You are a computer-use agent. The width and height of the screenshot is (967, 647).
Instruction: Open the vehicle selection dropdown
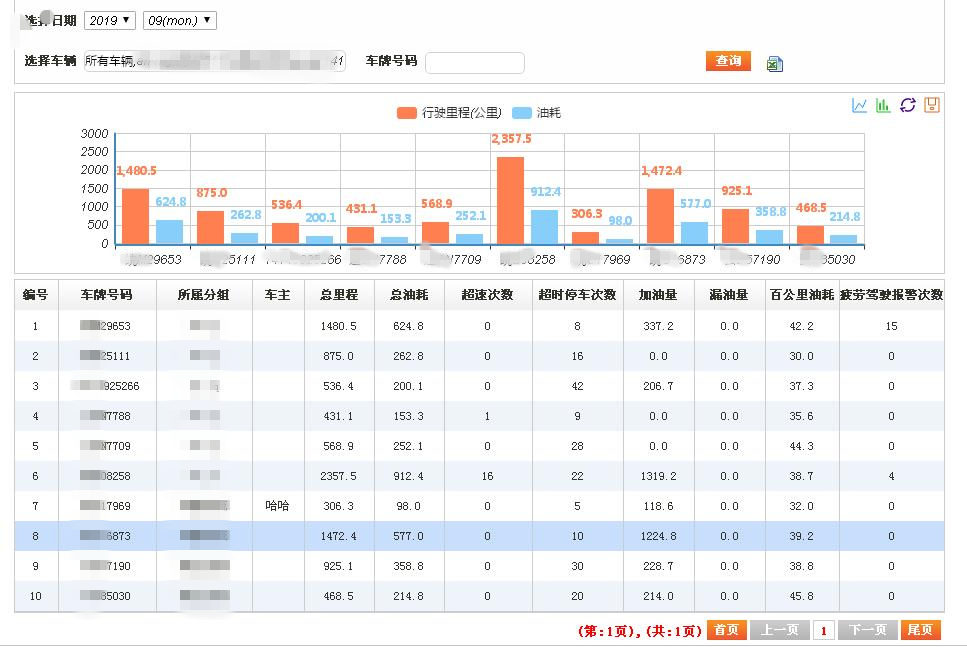click(215, 61)
